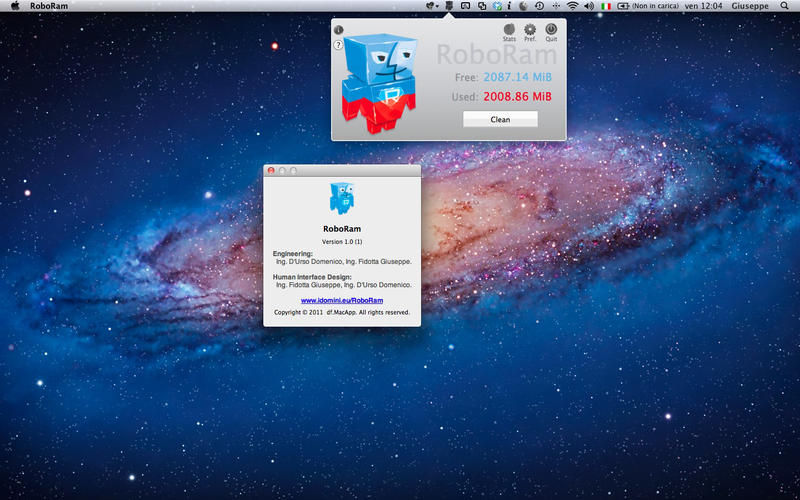Open the www.idomini.eu/RoboRam link
Viewport: 800px width, 500px height.
342,301
